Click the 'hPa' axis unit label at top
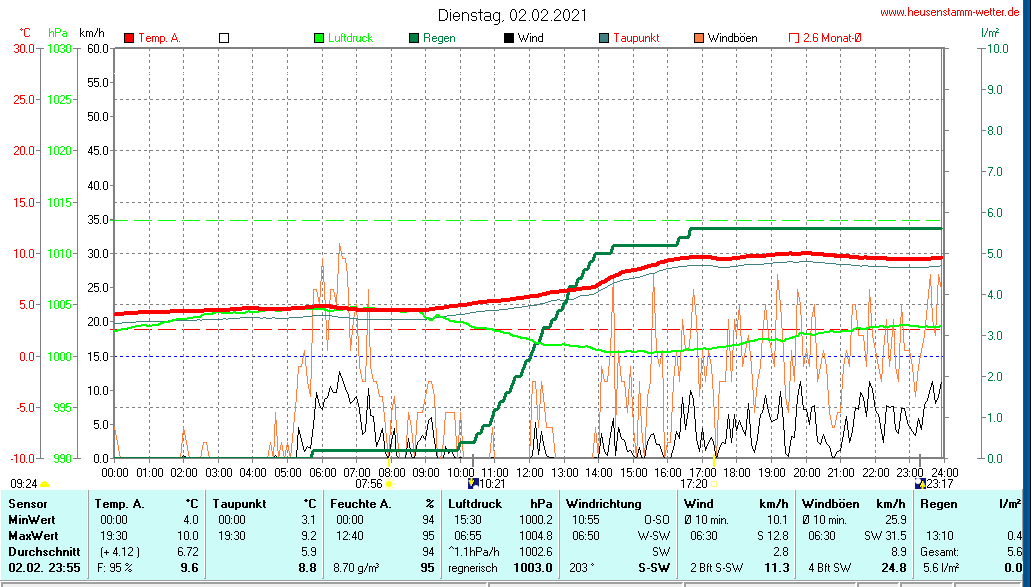 coord(58,32)
